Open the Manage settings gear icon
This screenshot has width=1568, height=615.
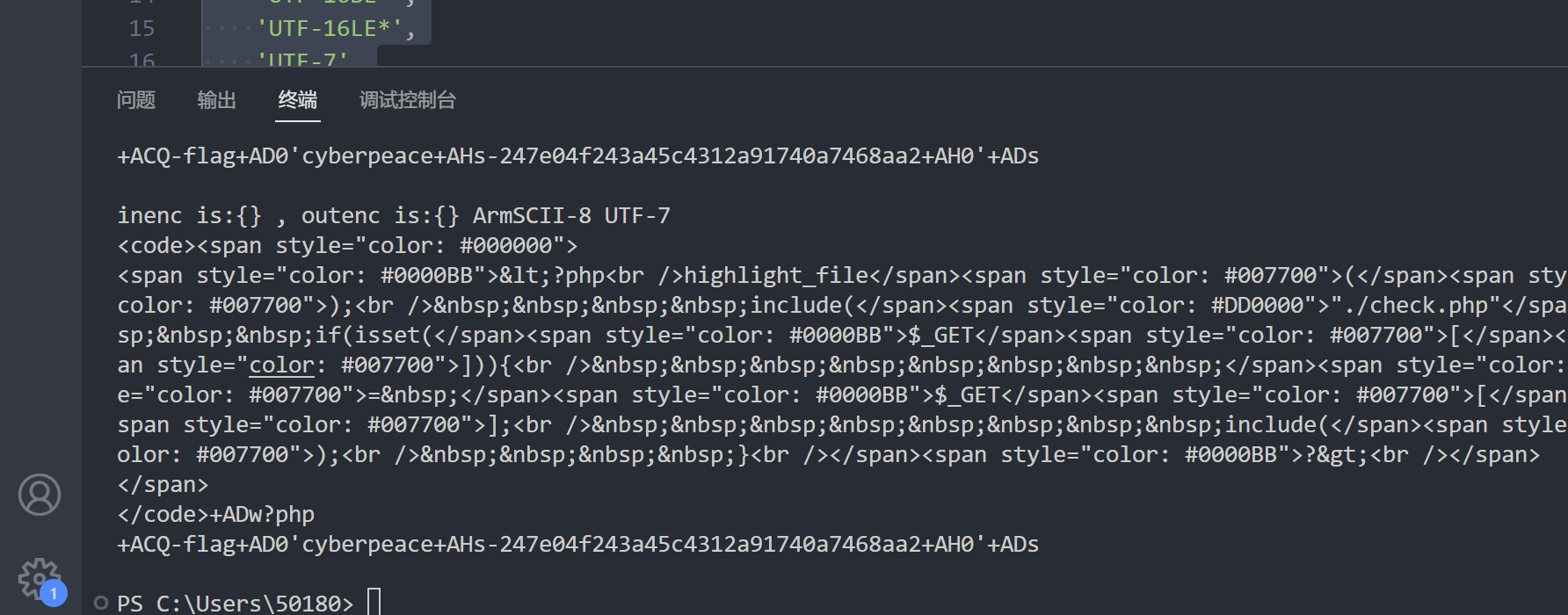pyautogui.click(x=40, y=579)
